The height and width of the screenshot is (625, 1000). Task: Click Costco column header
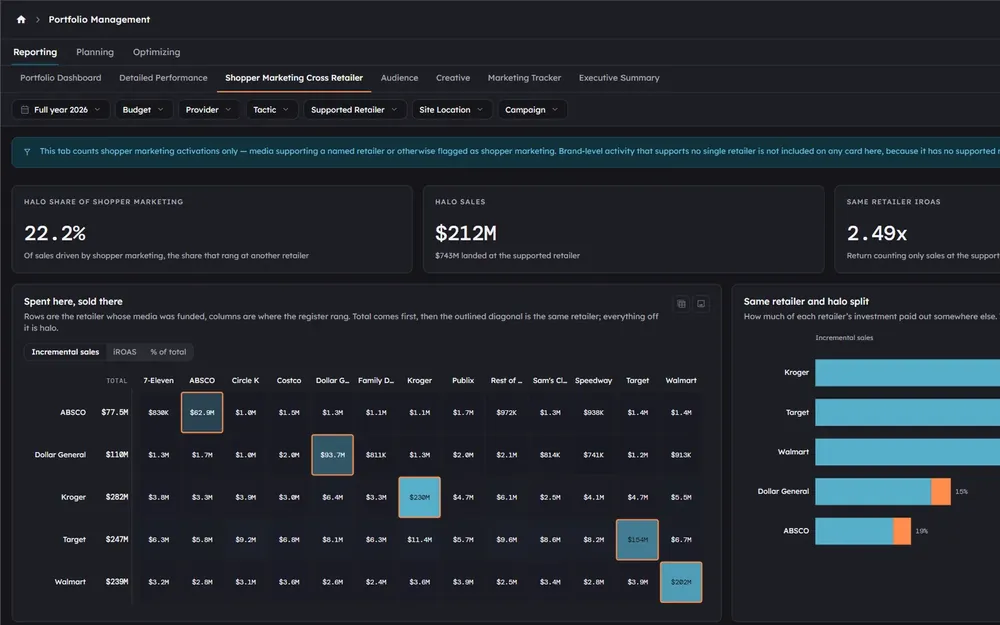289,381
